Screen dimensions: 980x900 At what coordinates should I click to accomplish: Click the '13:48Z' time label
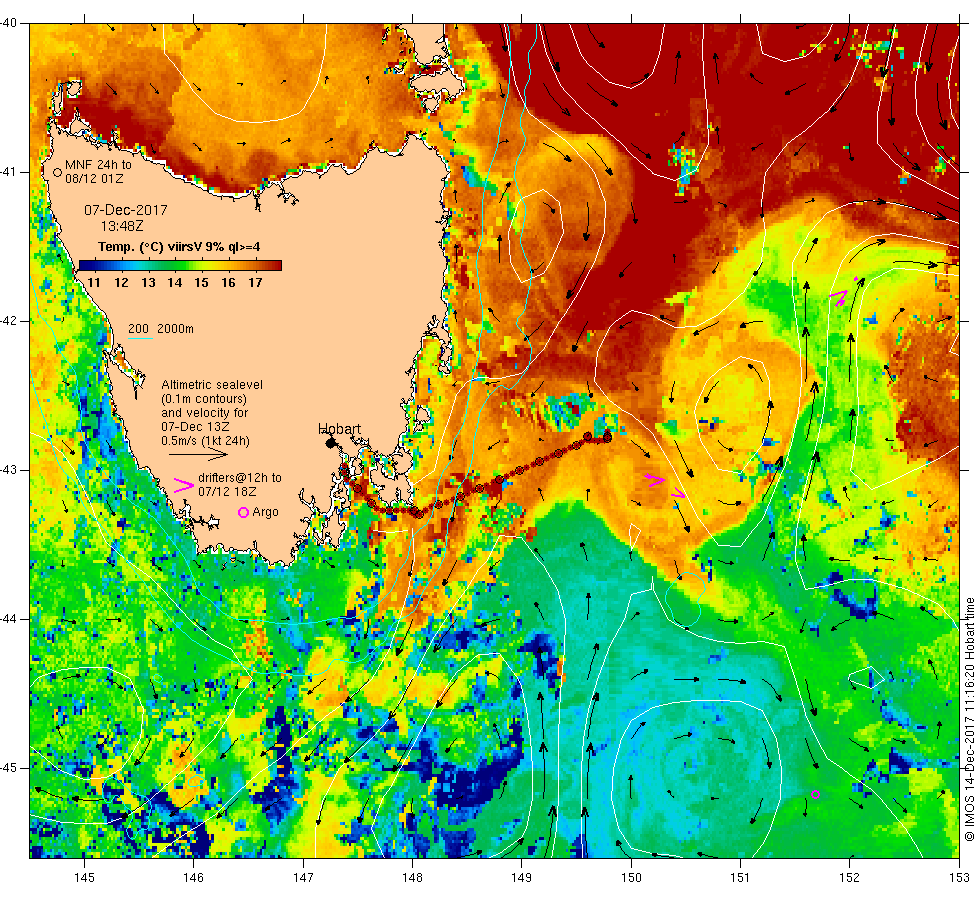tap(122, 226)
